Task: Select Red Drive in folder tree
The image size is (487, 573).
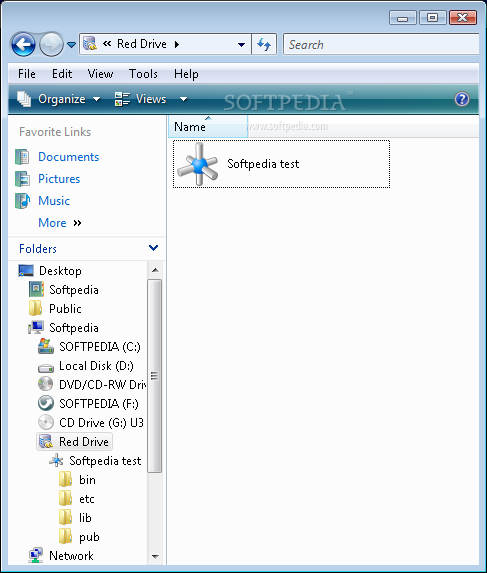Action: [84, 441]
